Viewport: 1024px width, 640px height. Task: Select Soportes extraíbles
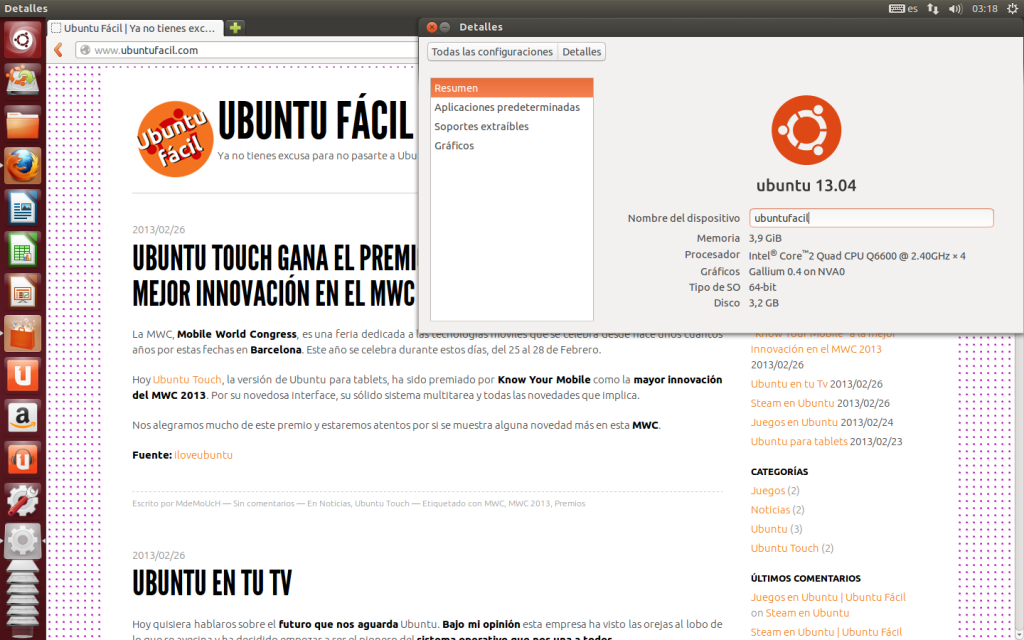click(512, 126)
